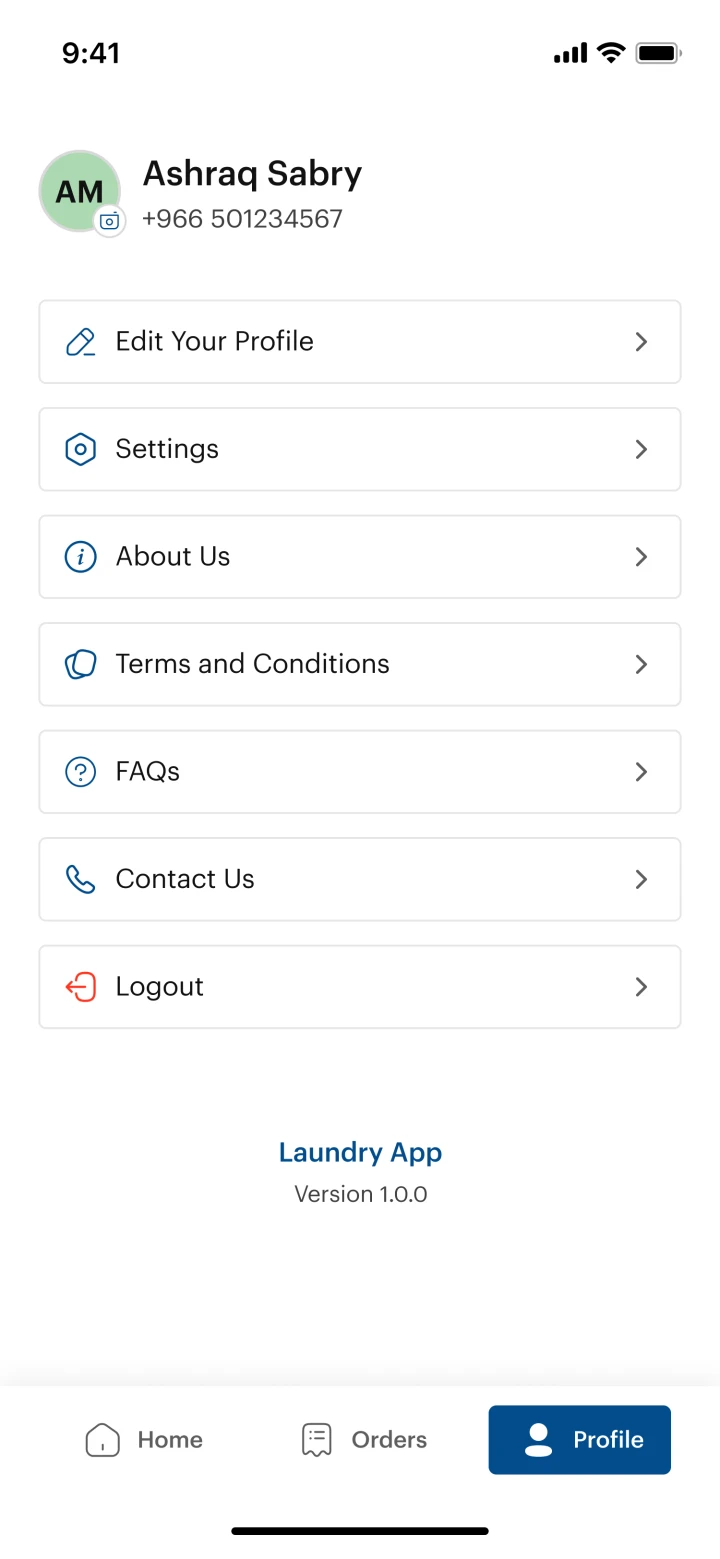Screen dimensions: 720x1559
Task: Tap the AM profile avatar
Action: click(77, 189)
